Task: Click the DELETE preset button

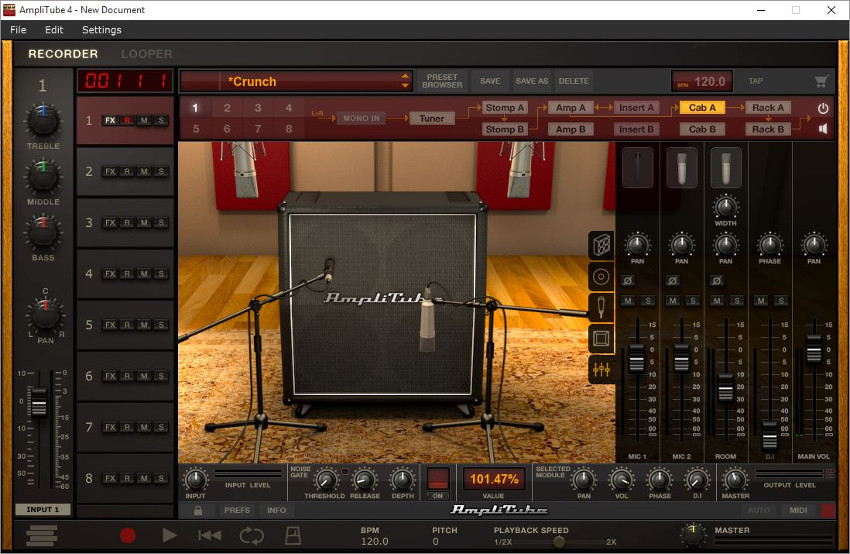Action: [x=574, y=81]
